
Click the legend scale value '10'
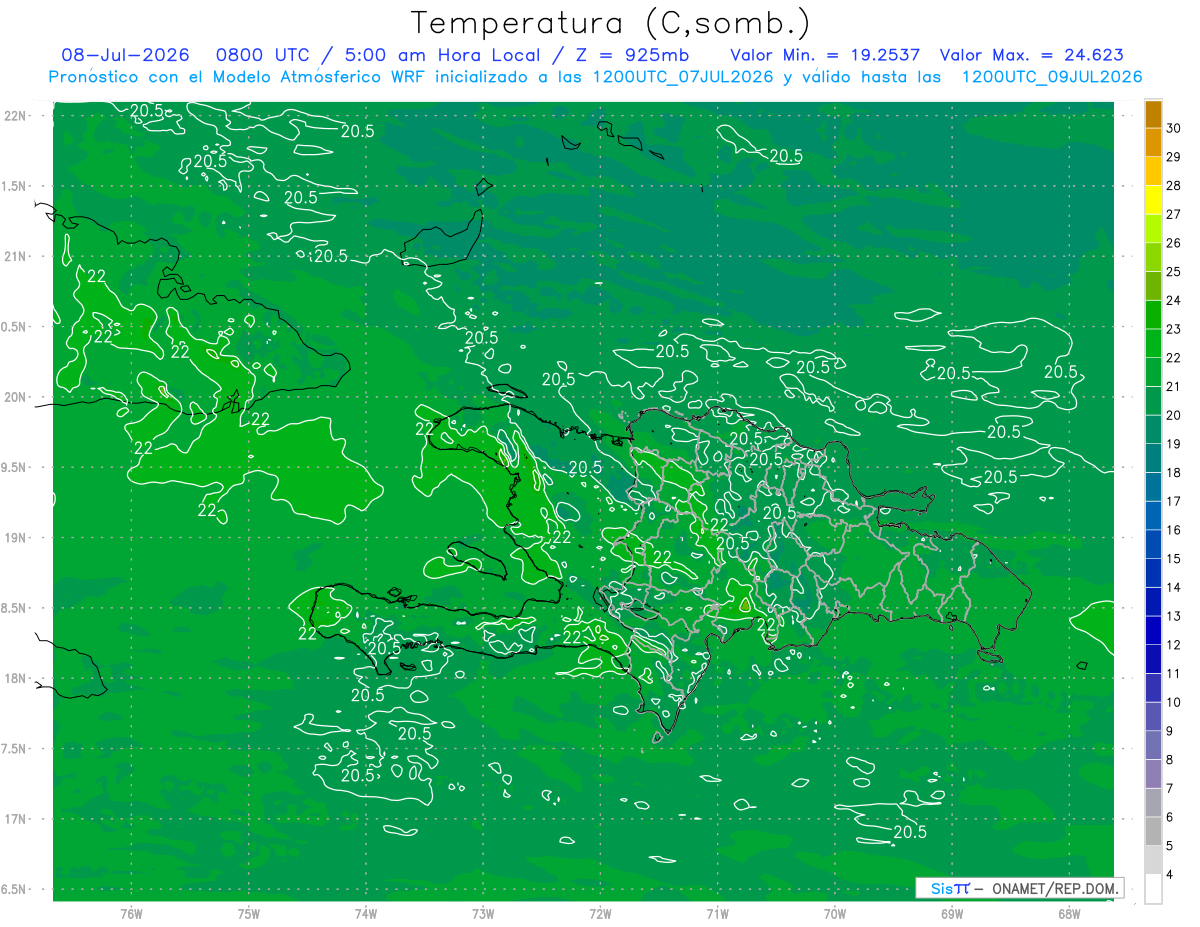coord(1173,702)
